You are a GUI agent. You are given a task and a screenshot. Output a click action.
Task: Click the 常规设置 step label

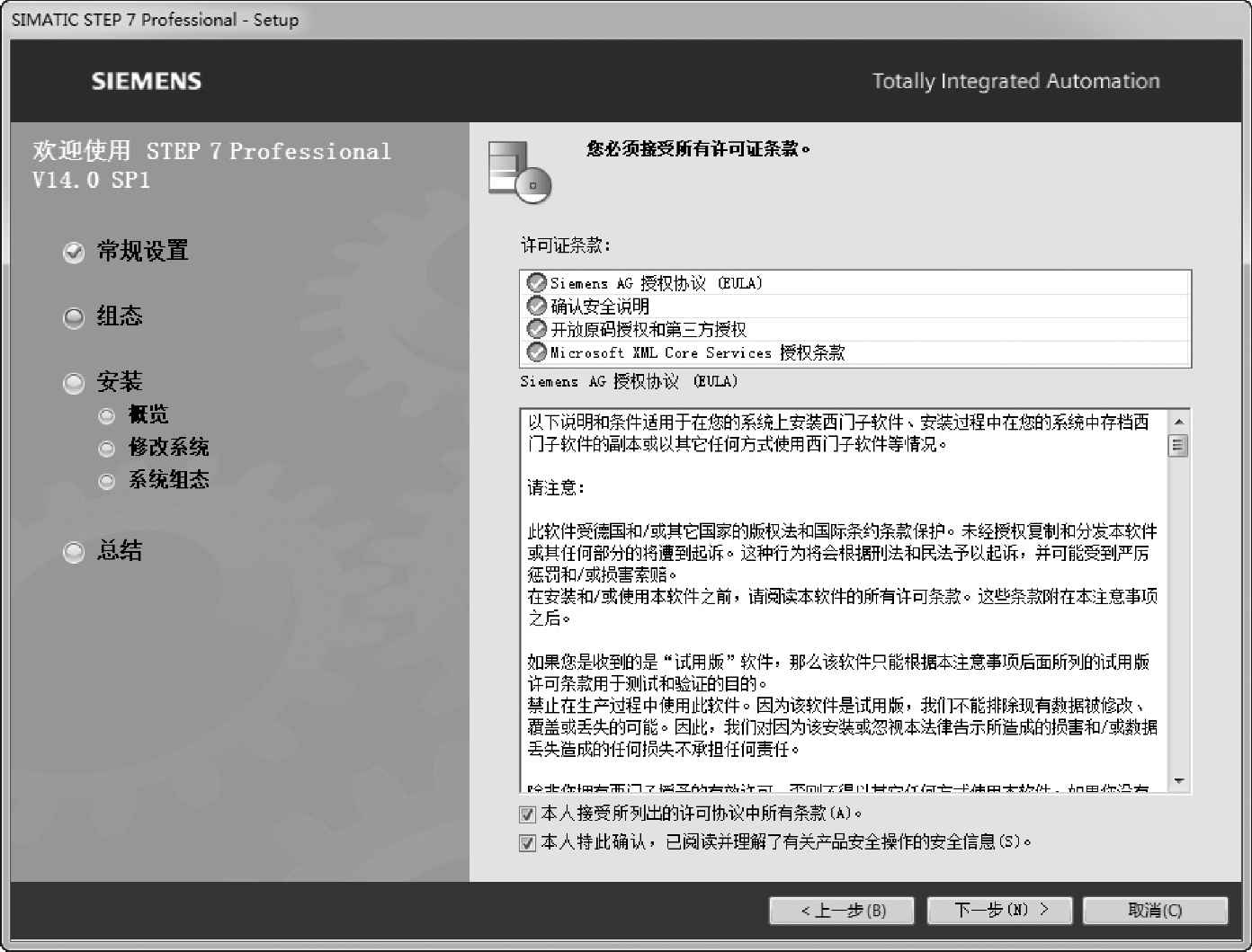143,251
